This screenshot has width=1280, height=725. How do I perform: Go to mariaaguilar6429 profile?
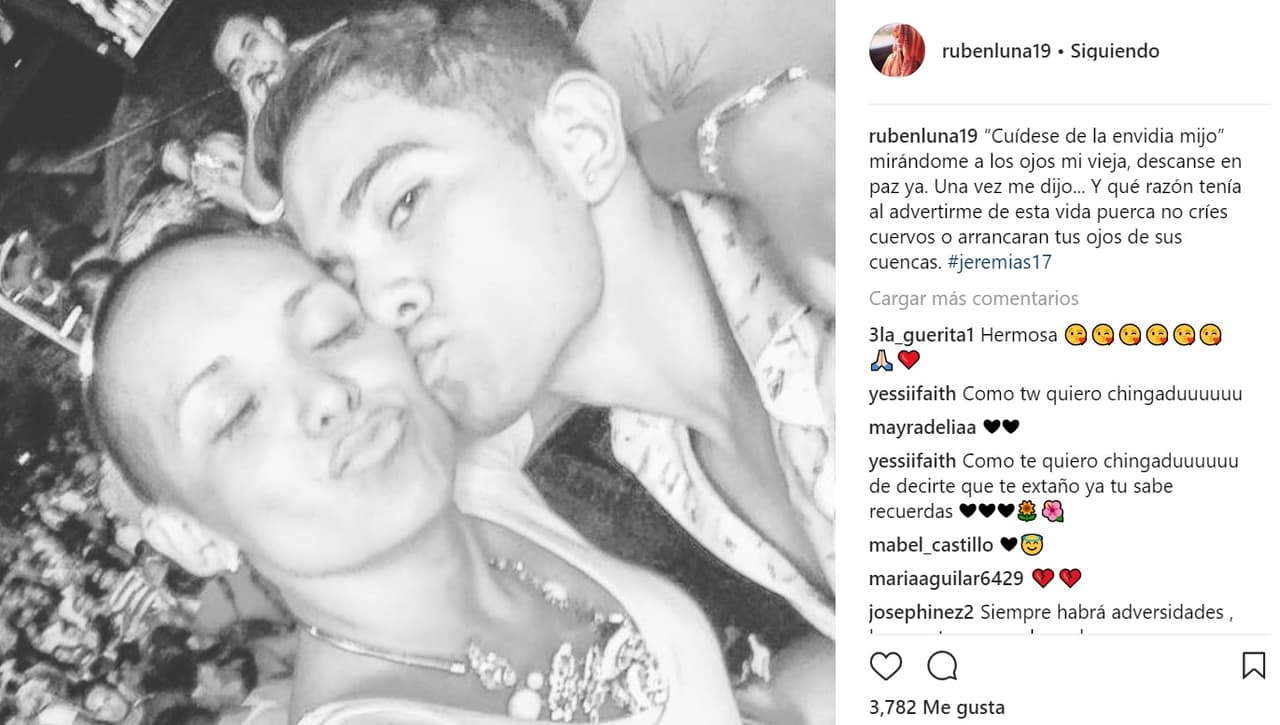[x=946, y=578]
